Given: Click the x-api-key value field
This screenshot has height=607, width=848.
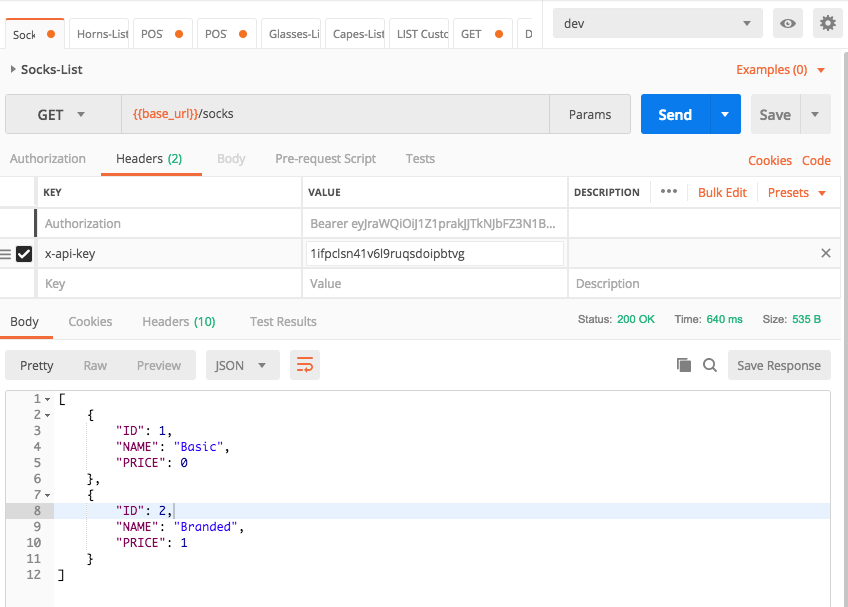Looking at the screenshot, I should tap(435, 253).
